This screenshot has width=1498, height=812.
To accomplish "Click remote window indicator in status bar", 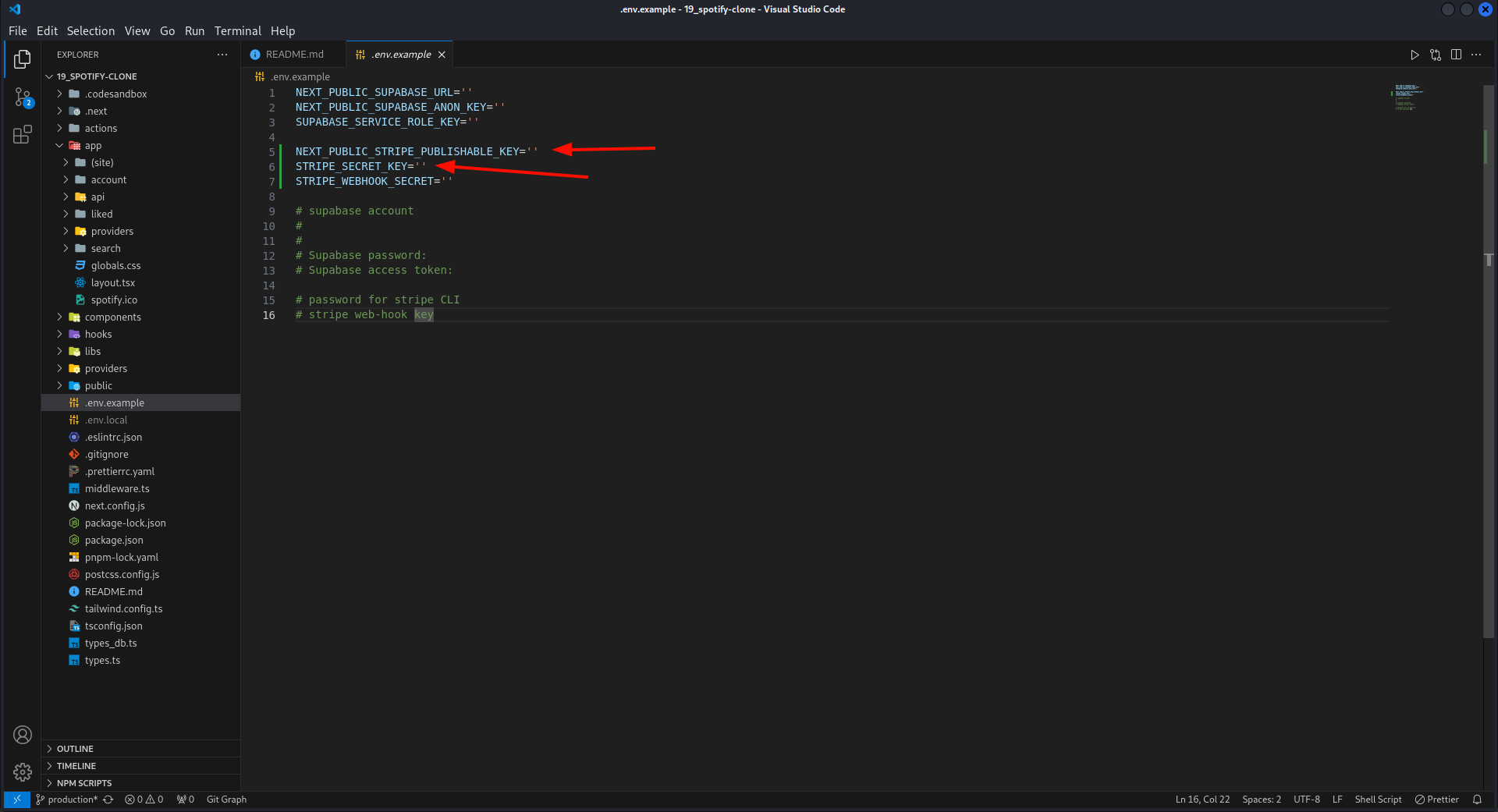I will point(16,800).
